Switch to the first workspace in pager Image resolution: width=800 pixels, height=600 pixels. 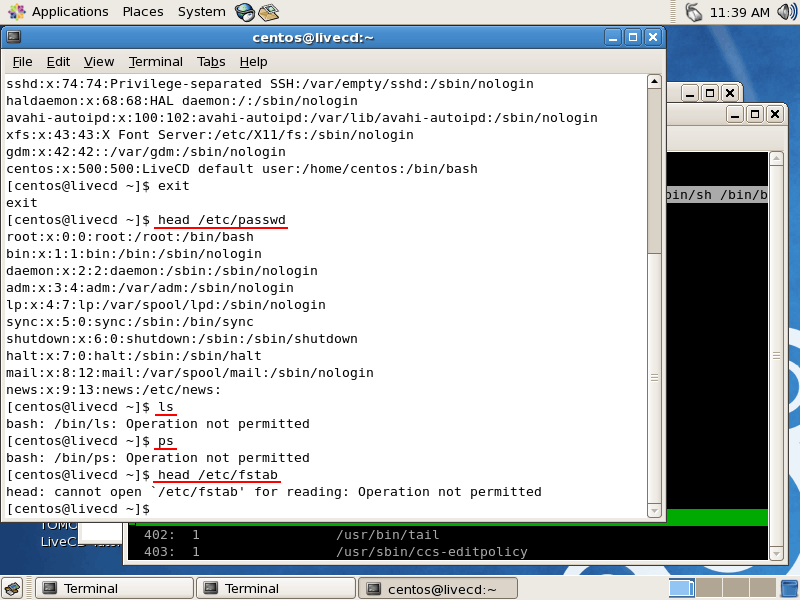tap(682, 588)
